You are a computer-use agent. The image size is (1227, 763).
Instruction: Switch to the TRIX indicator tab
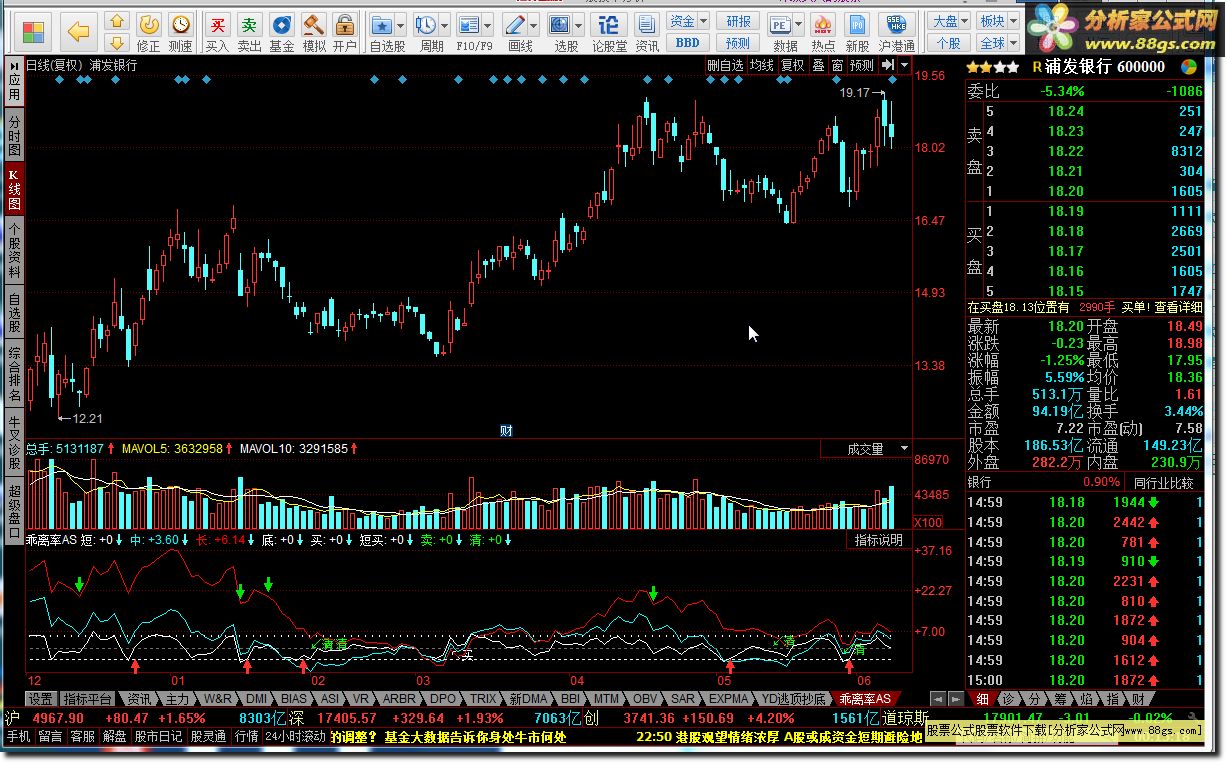[483, 698]
